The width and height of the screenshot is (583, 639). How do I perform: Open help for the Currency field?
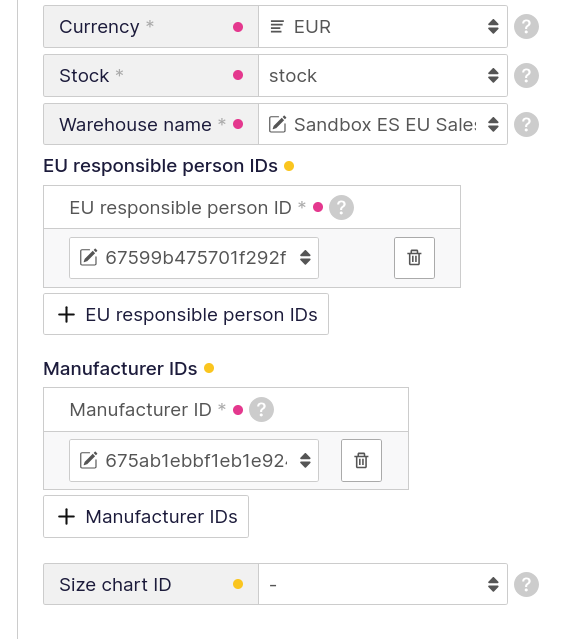pos(526,26)
